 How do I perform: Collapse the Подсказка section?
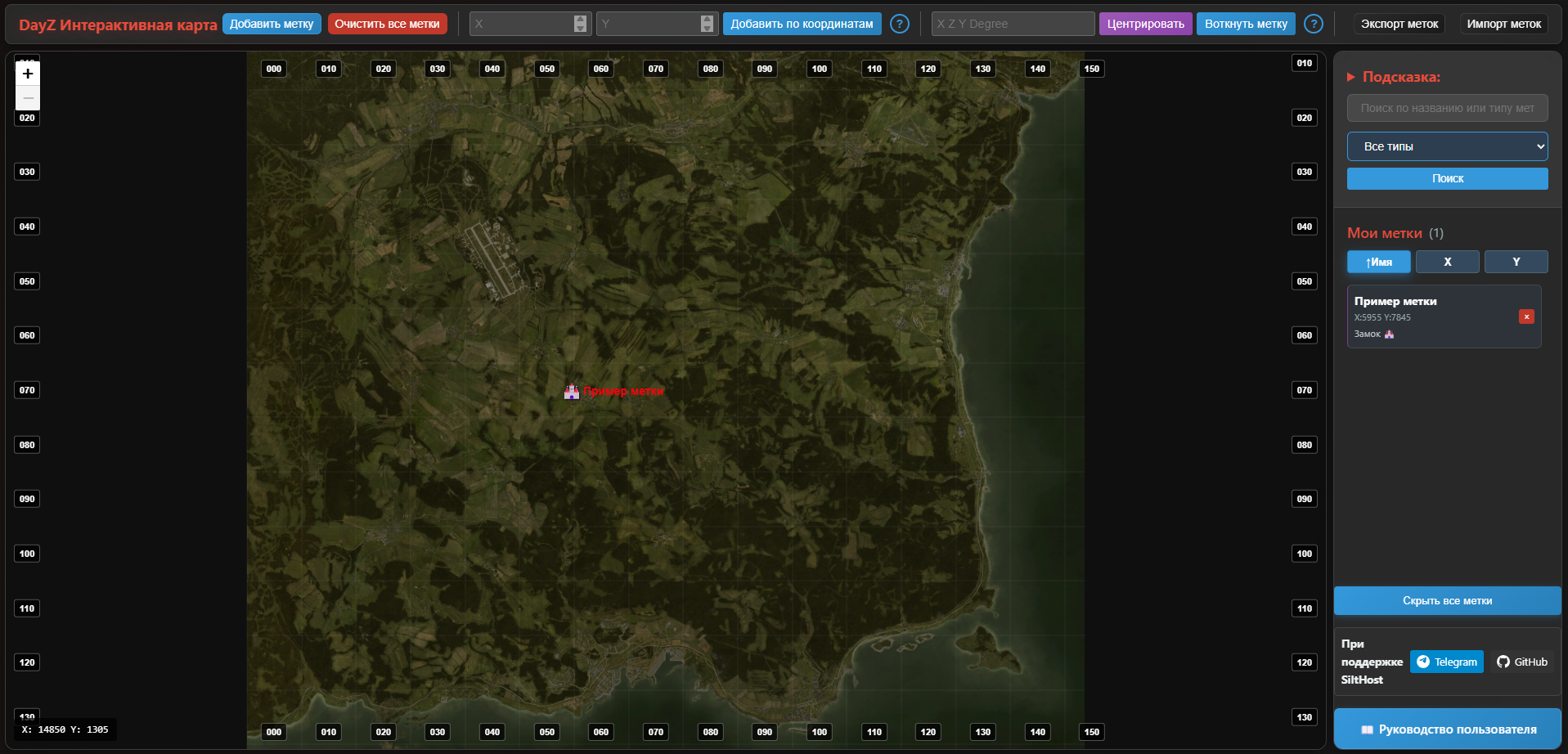click(x=1351, y=77)
